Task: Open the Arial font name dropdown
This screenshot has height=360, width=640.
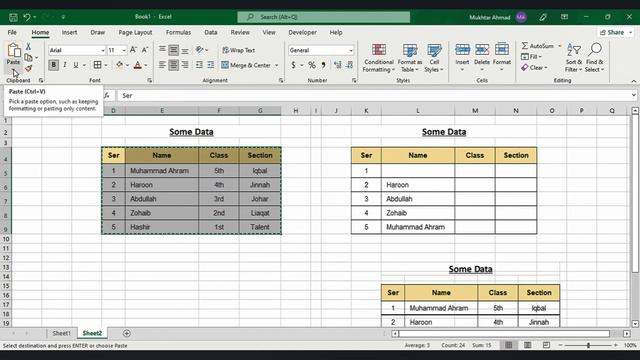Action: pos(102,50)
